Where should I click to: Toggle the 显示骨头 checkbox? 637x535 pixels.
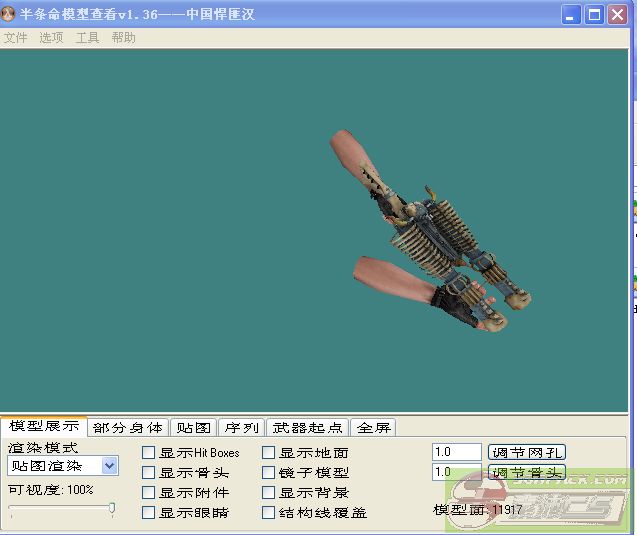coord(149,473)
